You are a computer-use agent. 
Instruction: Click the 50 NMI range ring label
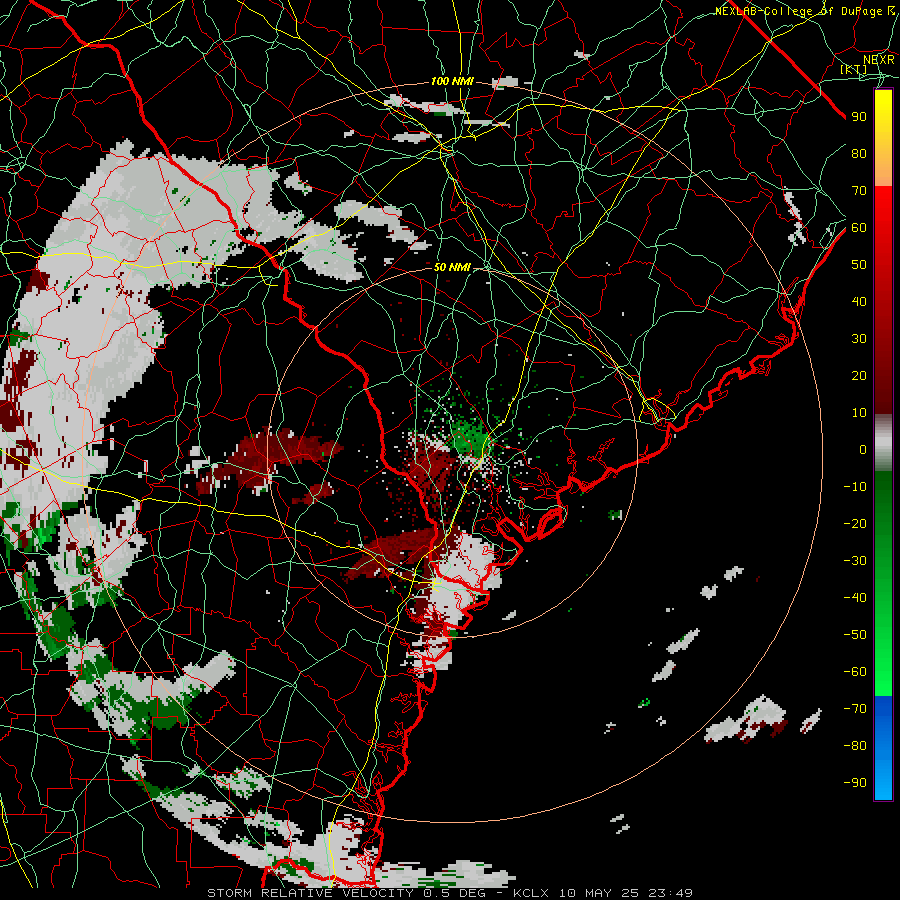(452, 267)
